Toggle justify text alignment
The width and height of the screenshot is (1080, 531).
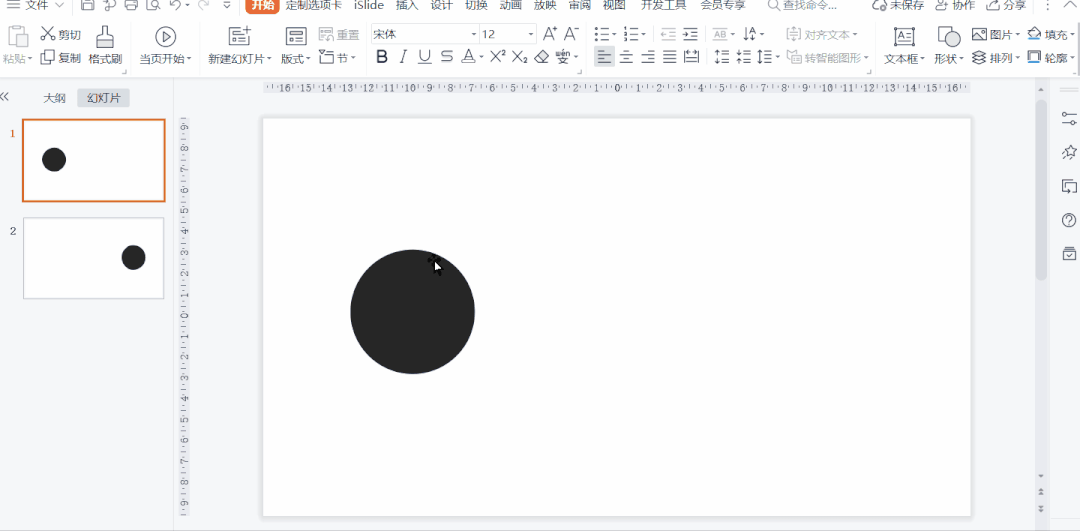(669, 56)
